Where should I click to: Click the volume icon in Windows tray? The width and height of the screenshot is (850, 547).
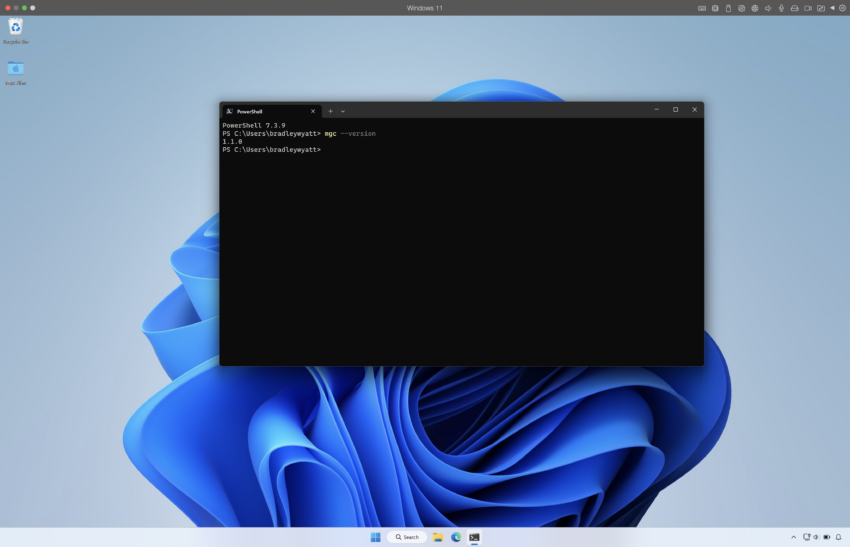pyautogui.click(x=816, y=537)
